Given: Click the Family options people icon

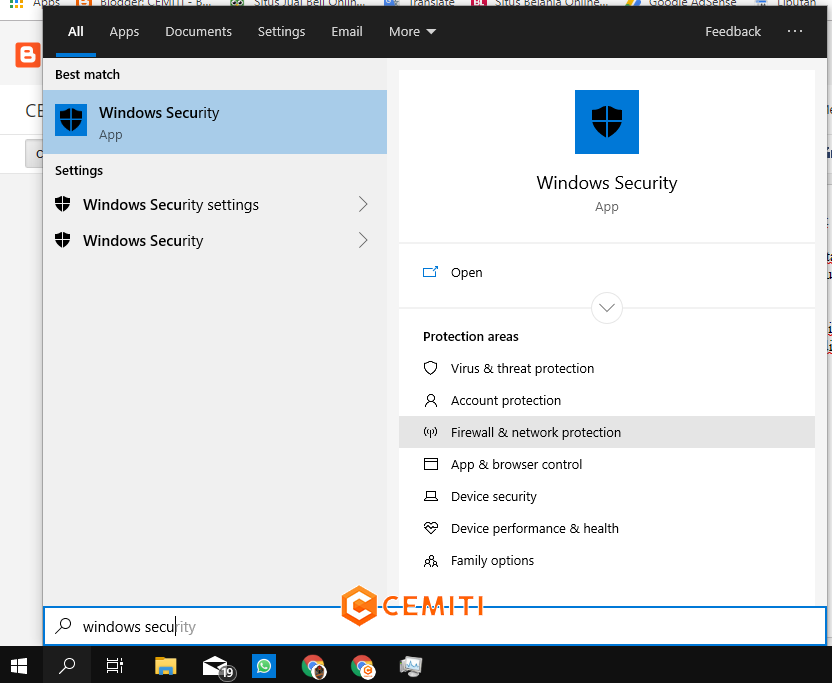Looking at the screenshot, I should click(x=431, y=560).
